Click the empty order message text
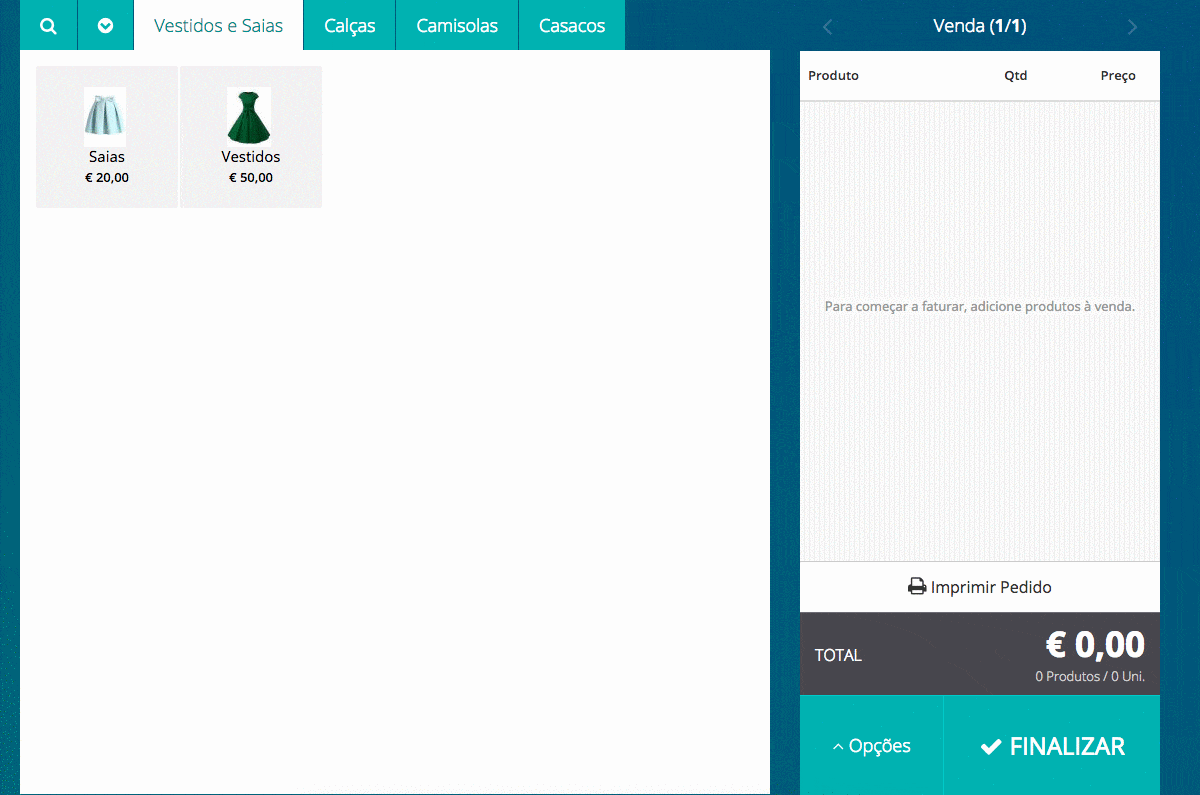The width and height of the screenshot is (1200, 795). pyautogui.click(x=979, y=306)
